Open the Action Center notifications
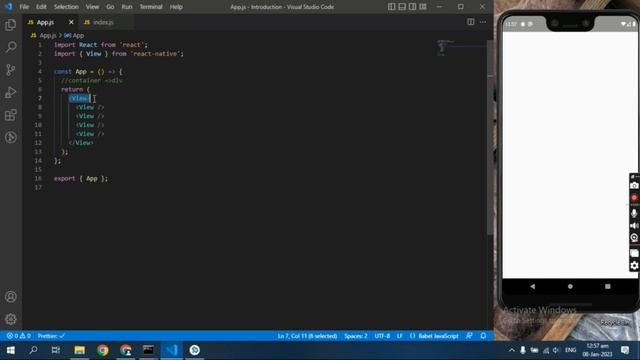This screenshot has width=640, height=360. 625,350
